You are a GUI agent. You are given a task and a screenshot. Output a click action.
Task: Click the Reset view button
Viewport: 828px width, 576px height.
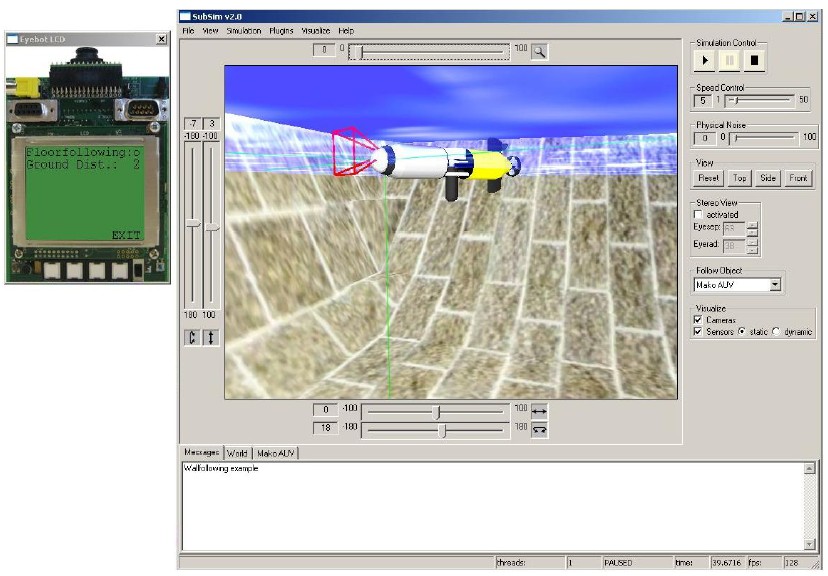[x=708, y=178]
